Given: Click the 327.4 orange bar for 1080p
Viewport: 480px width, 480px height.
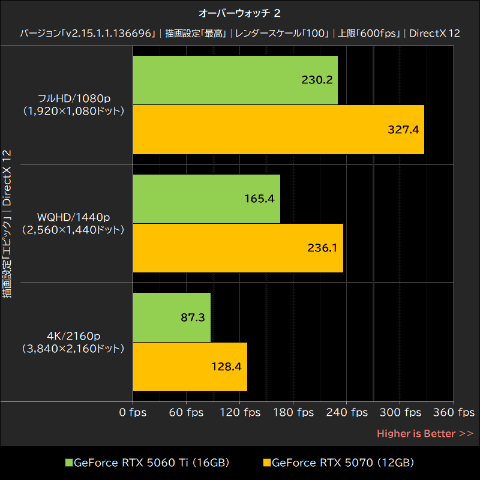Looking at the screenshot, I should click(278, 129).
